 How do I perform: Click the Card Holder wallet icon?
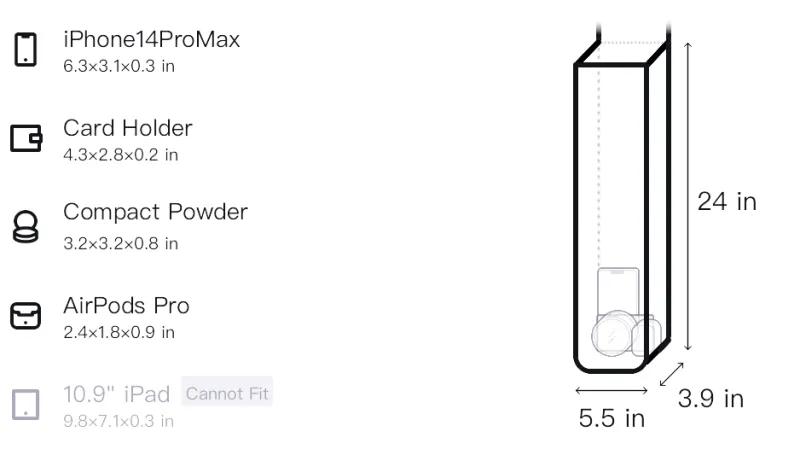click(26, 138)
